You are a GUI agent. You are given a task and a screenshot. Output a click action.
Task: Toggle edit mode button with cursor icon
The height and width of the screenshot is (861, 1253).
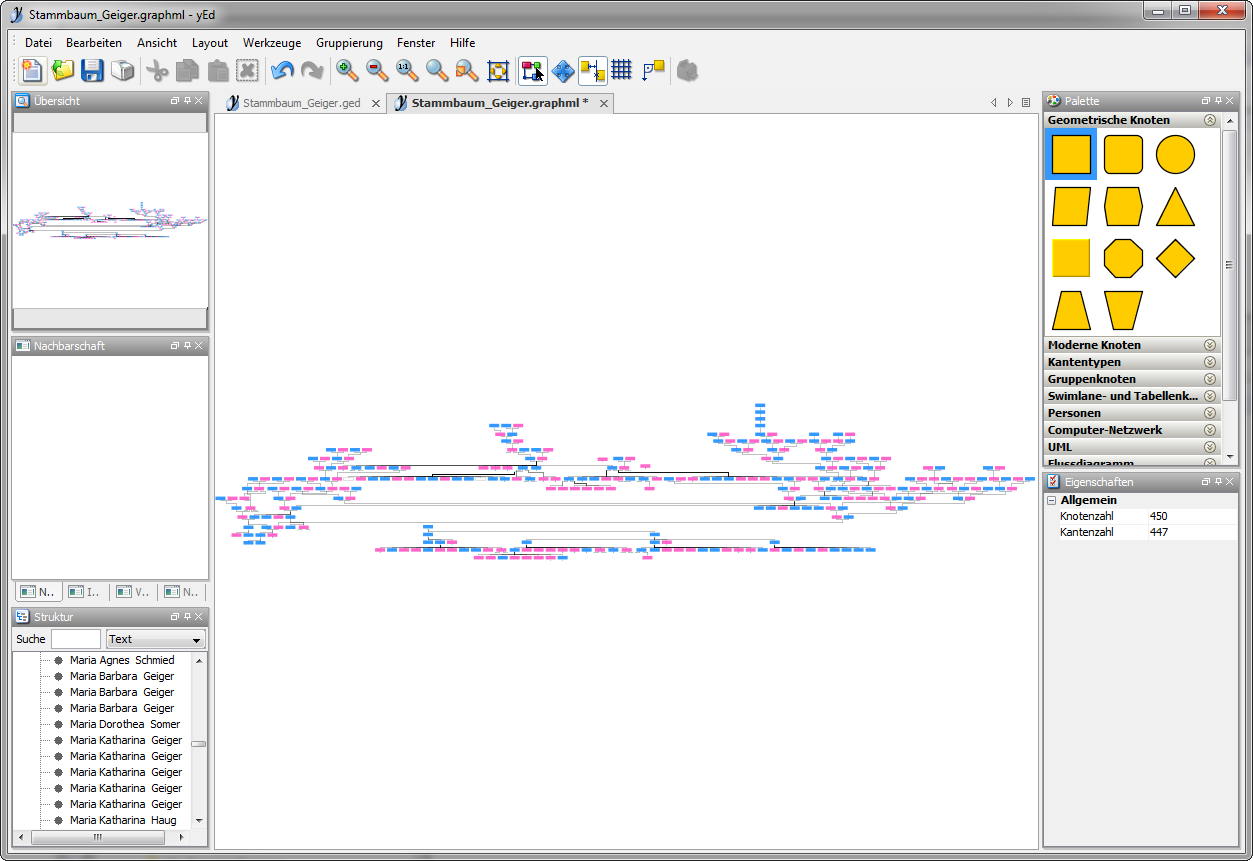(x=532, y=70)
